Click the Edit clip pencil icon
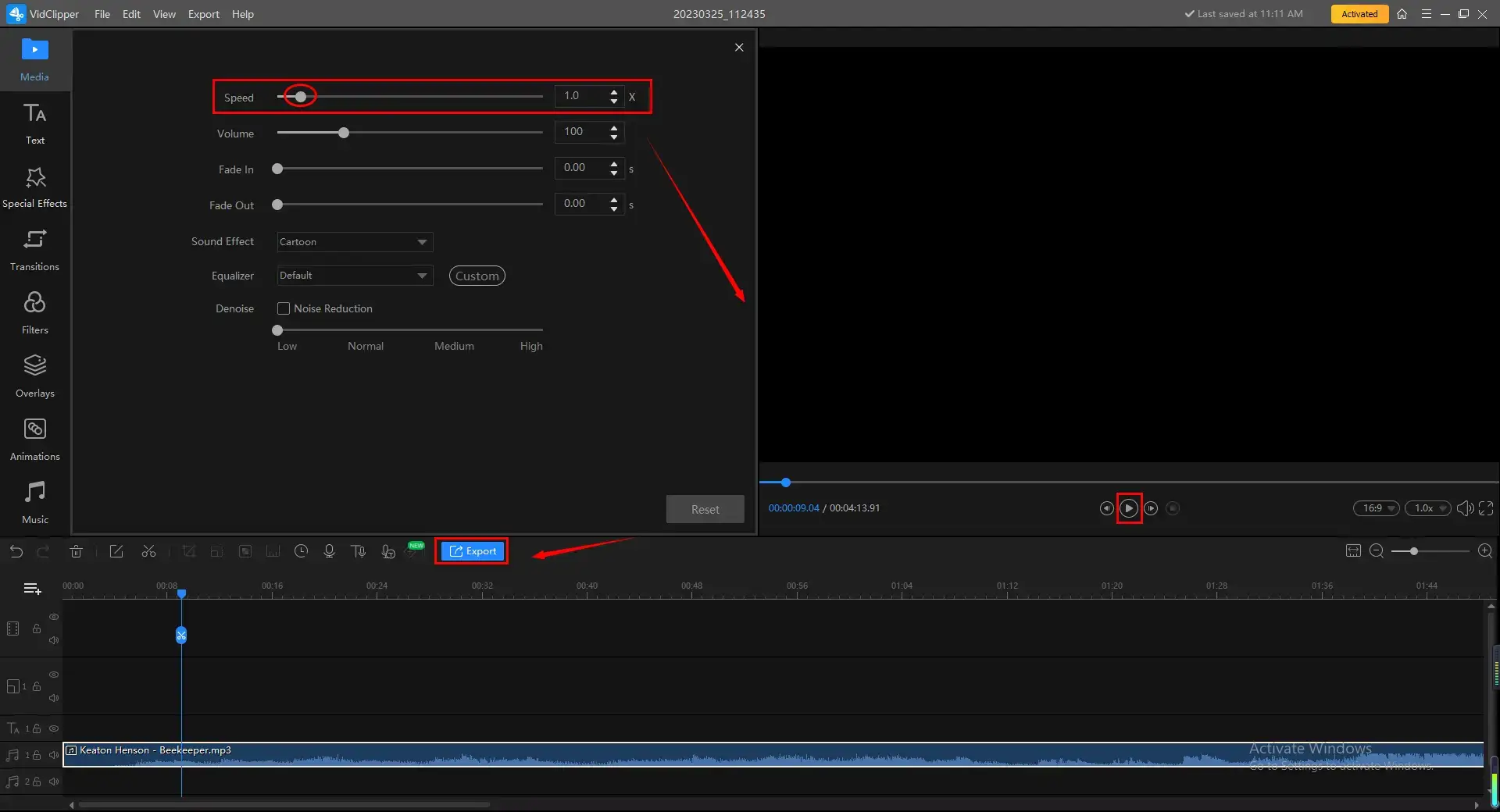 click(x=116, y=551)
